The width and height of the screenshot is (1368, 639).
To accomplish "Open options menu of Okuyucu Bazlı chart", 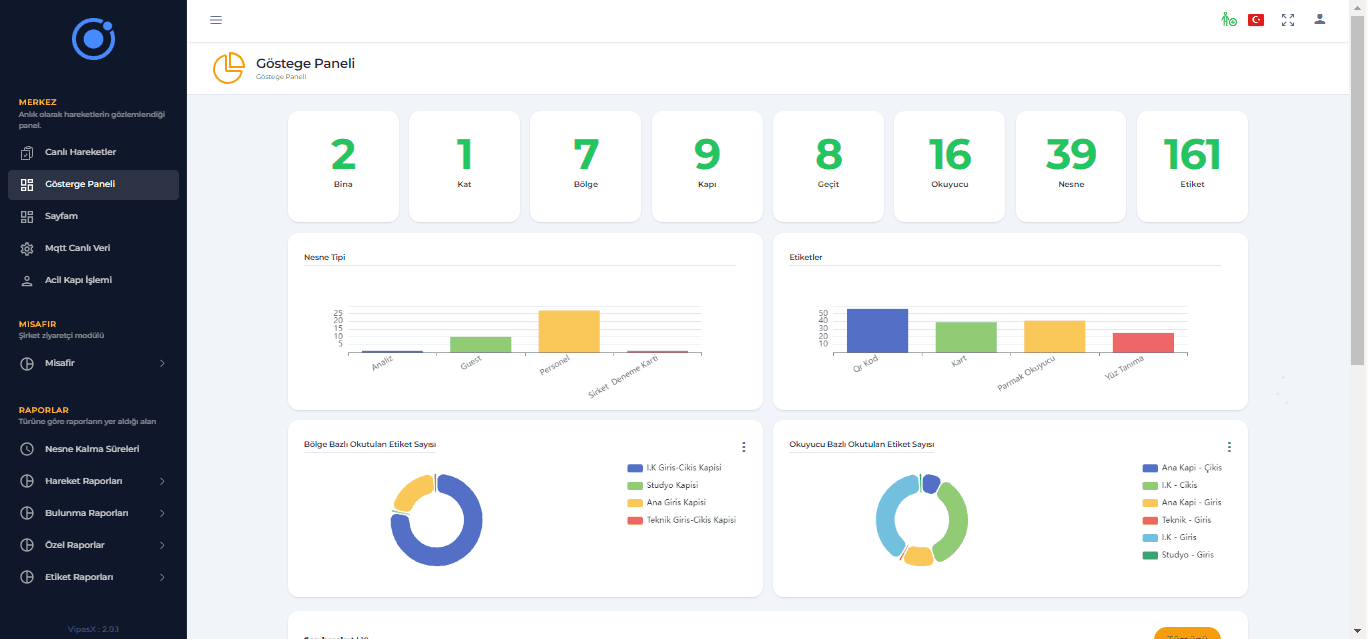I will coord(1229,447).
